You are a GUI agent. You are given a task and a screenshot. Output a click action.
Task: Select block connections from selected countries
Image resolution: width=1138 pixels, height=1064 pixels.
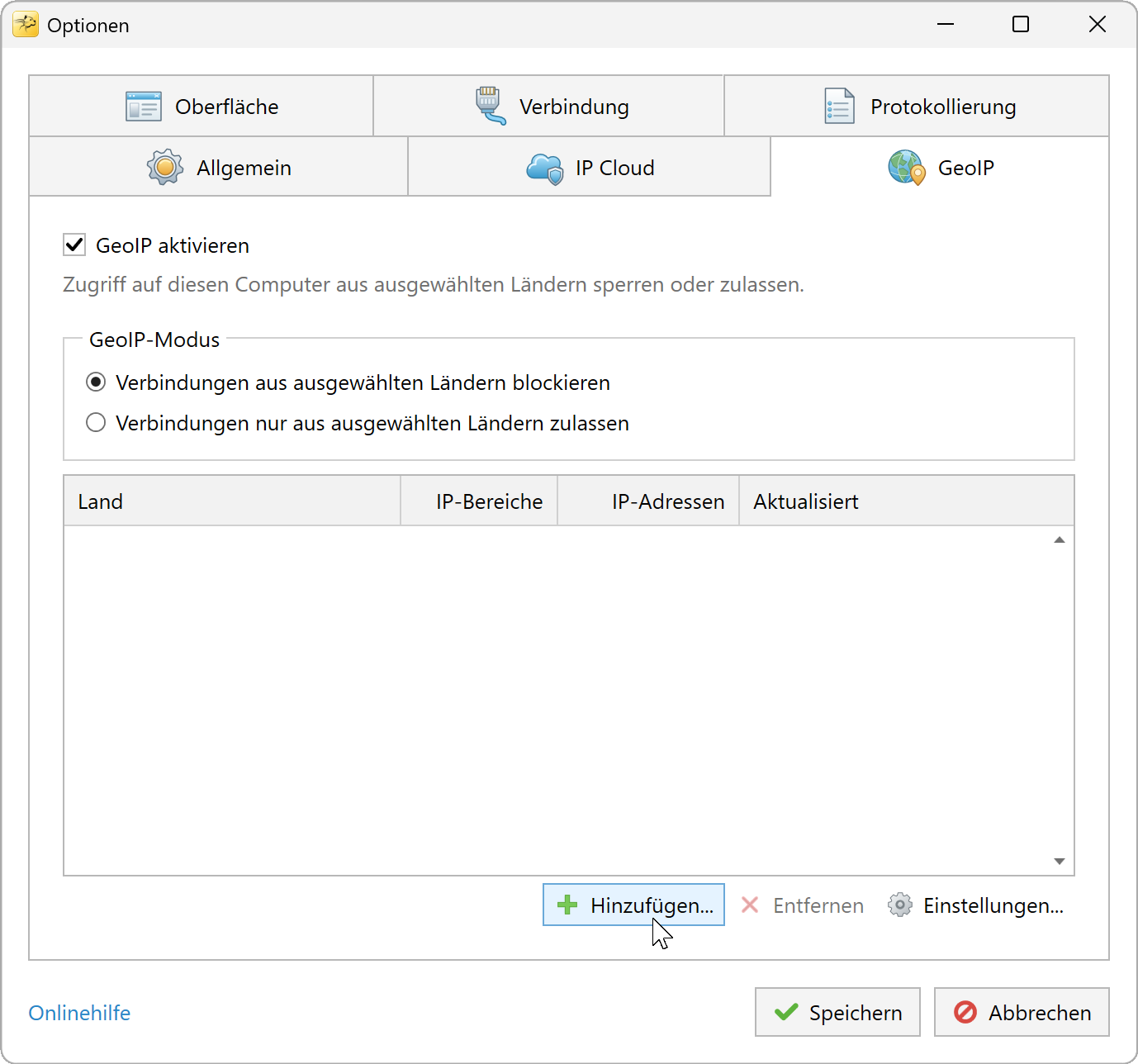coord(96,382)
